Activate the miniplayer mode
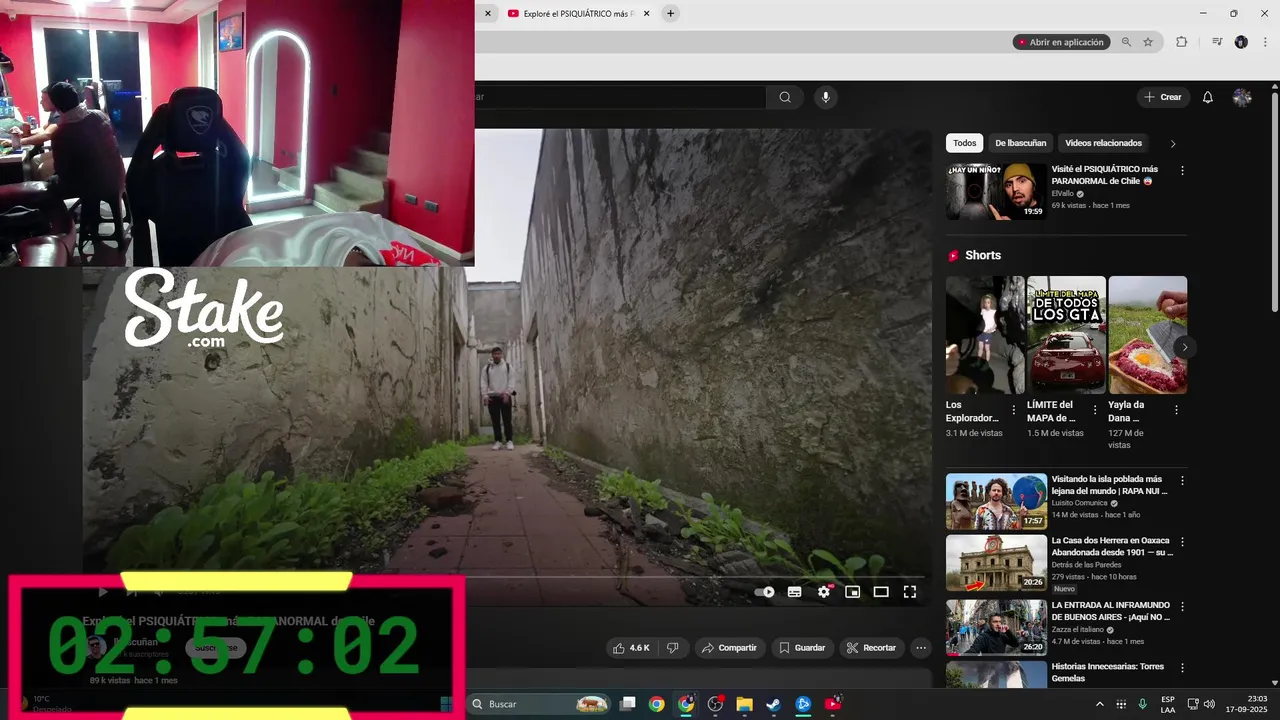The width and height of the screenshot is (1280, 720). click(852, 592)
